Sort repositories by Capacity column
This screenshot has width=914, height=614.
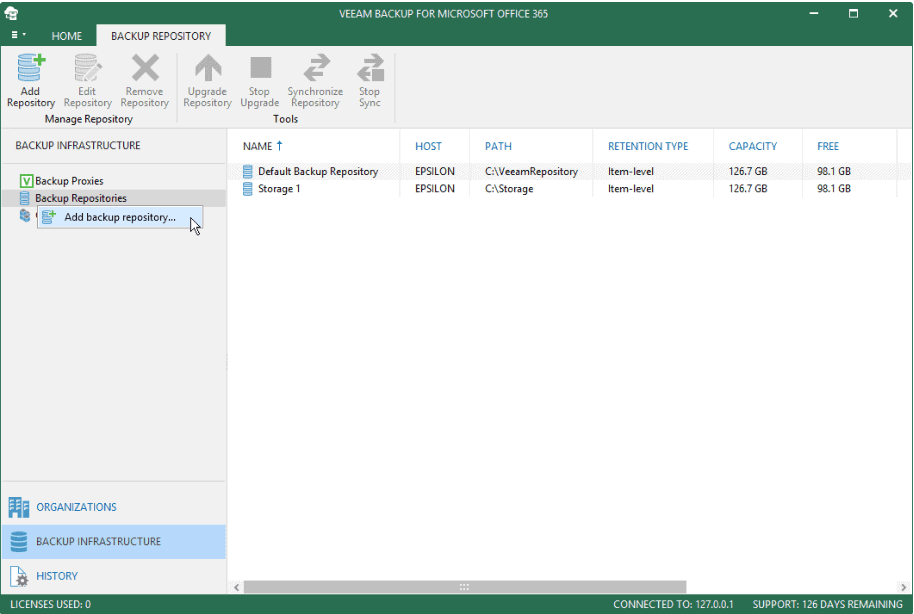coord(752,146)
